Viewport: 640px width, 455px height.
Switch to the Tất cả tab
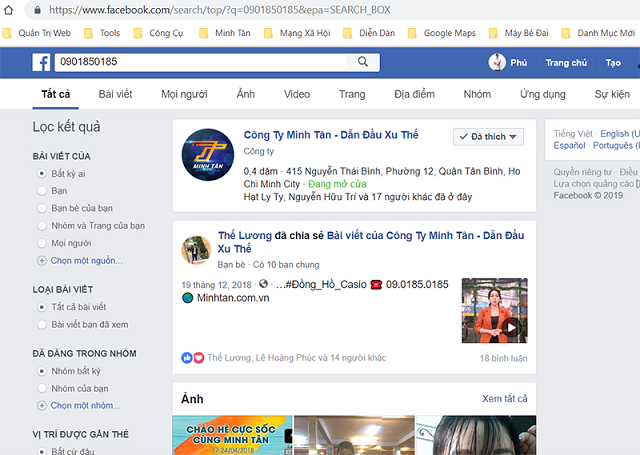(x=56, y=94)
